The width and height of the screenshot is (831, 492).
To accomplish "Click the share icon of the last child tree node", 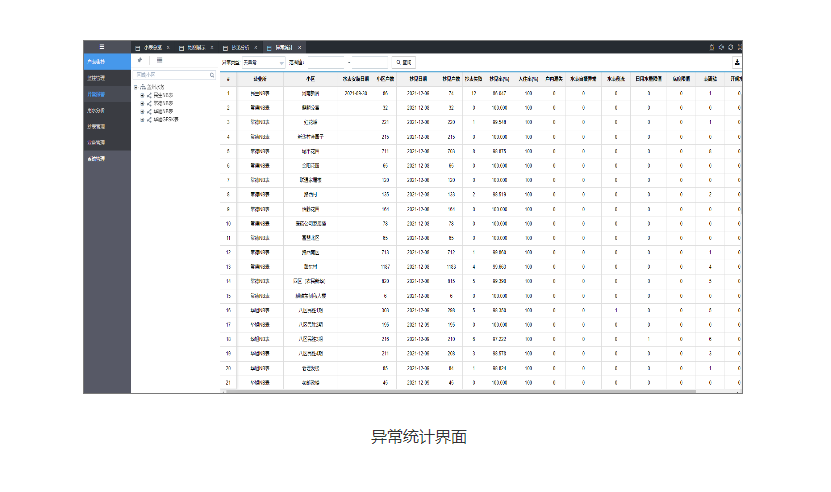I will tap(149, 120).
